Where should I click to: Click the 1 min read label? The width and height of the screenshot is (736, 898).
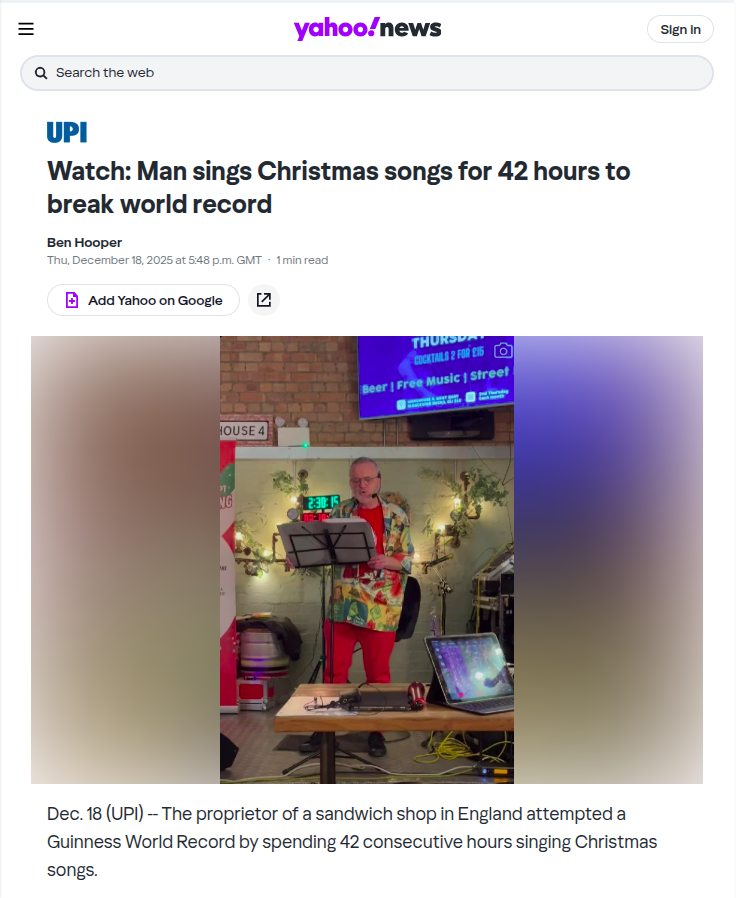(x=302, y=260)
